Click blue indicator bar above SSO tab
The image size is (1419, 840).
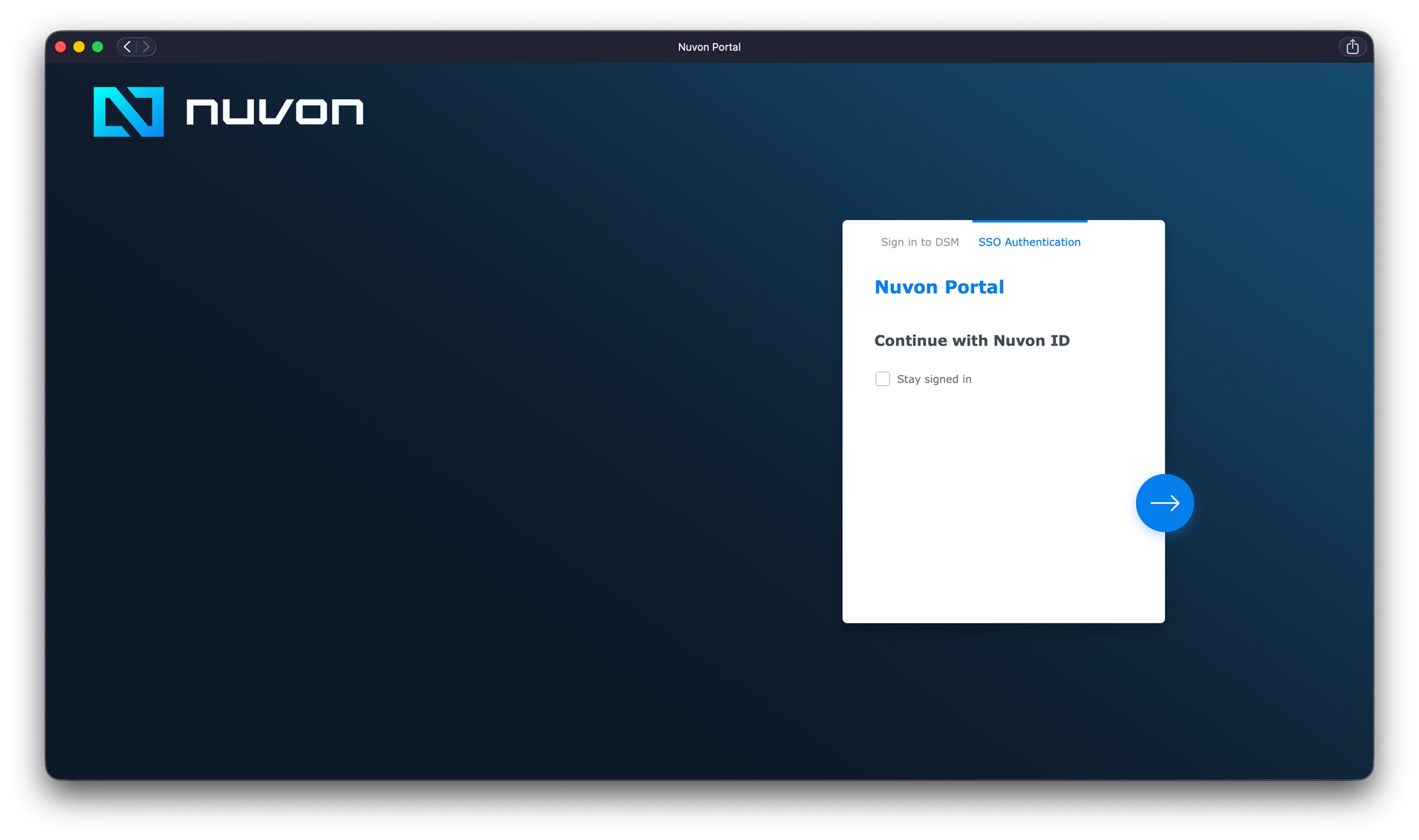click(1029, 221)
